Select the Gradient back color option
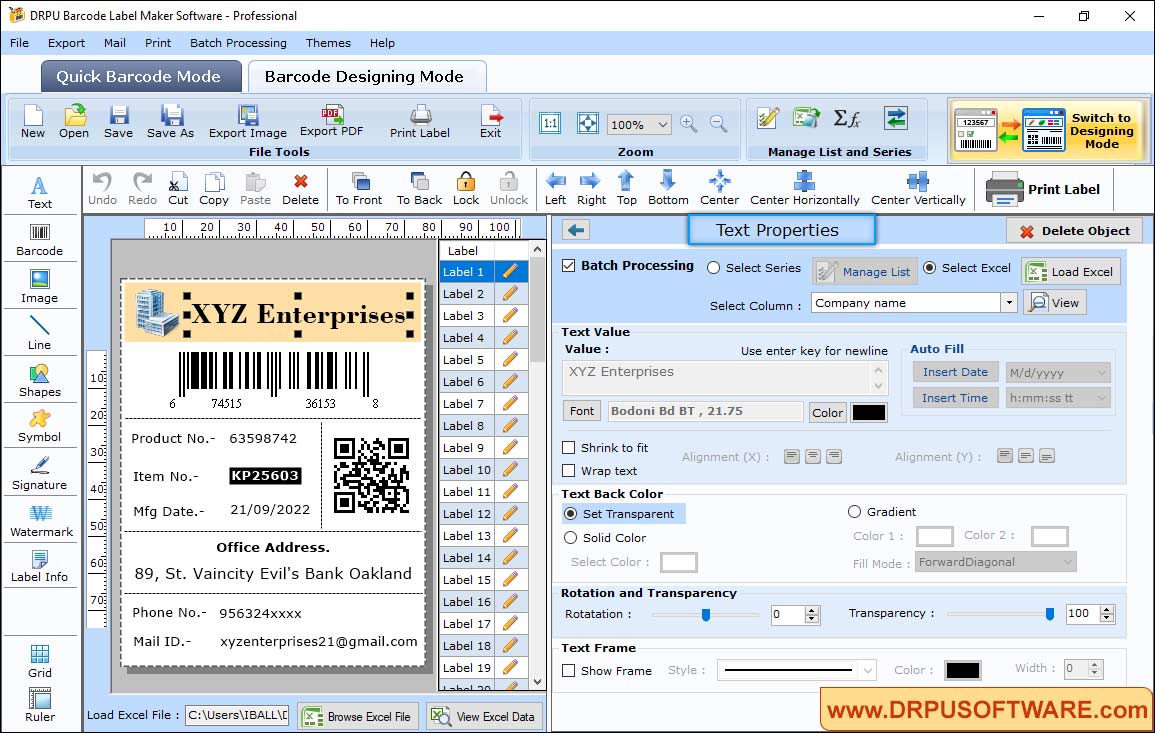 click(854, 512)
